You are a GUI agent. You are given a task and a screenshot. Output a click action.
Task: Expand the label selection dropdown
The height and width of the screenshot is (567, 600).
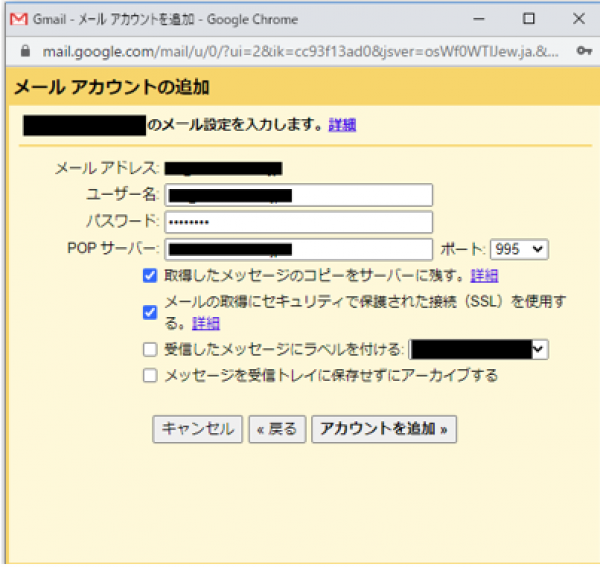click(x=480, y=349)
